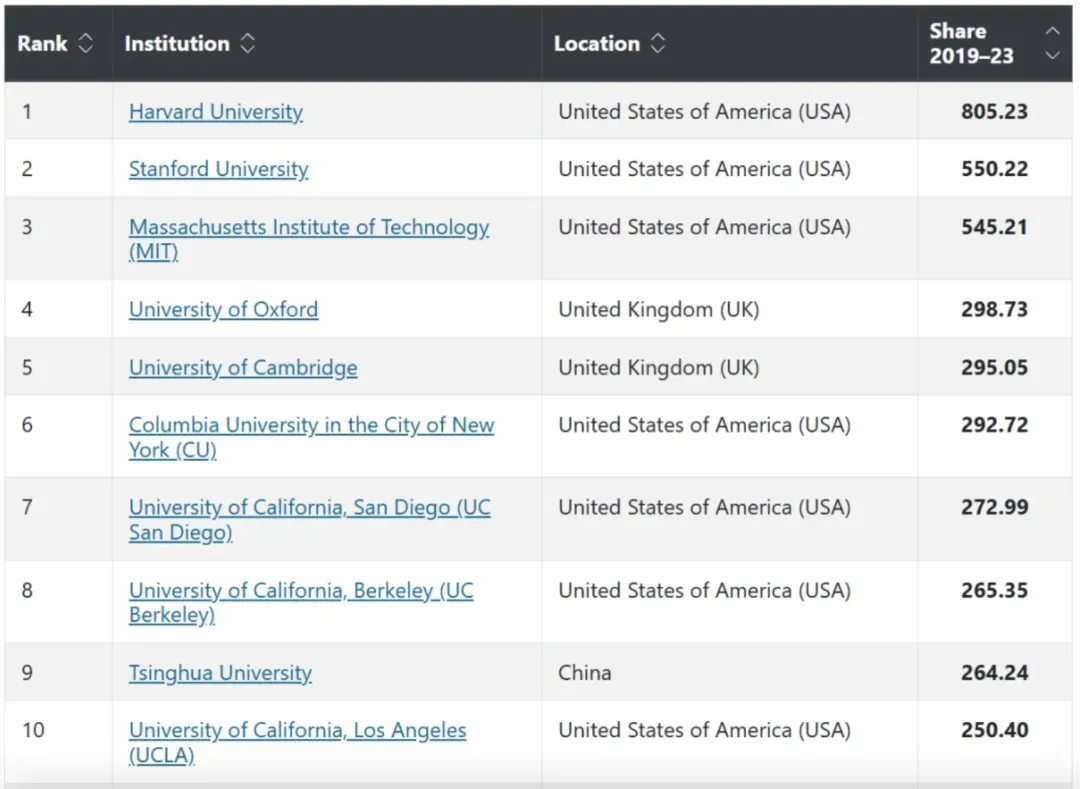
Task: Visit Massachusetts Institute of Technology (MIT) page
Action: pyautogui.click(x=309, y=238)
